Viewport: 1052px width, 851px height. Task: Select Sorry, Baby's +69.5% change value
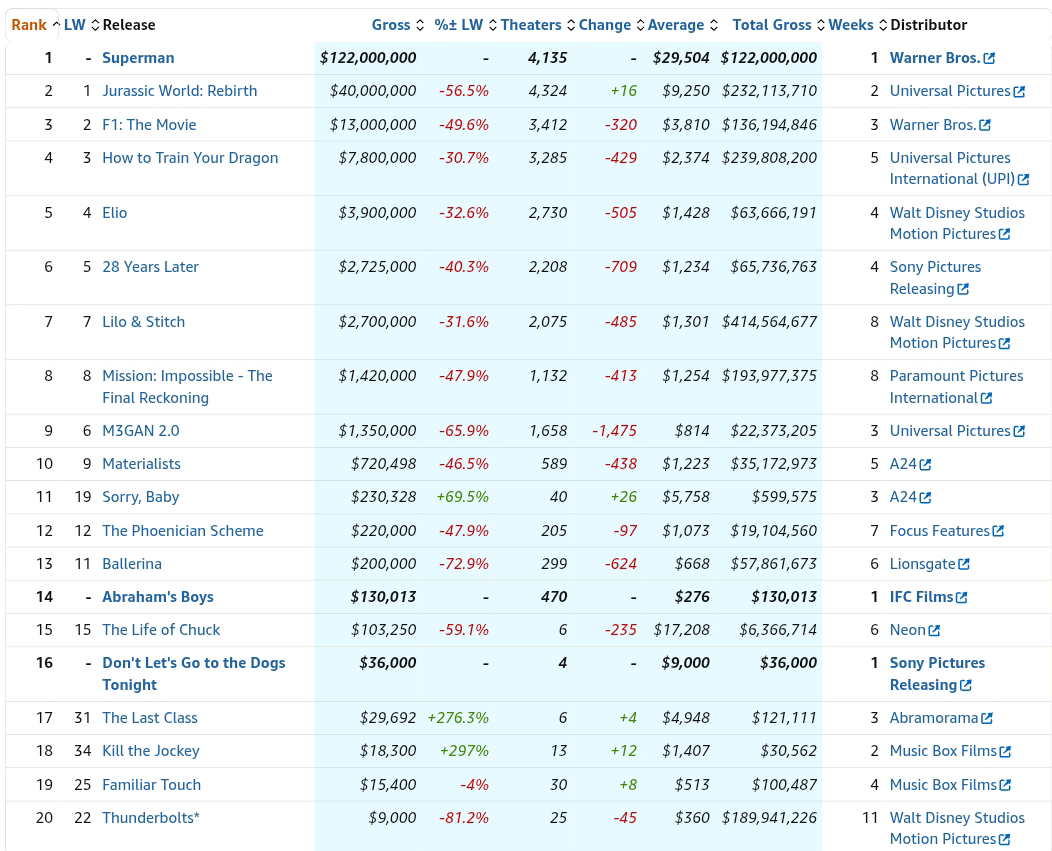(x=462, y=497)
